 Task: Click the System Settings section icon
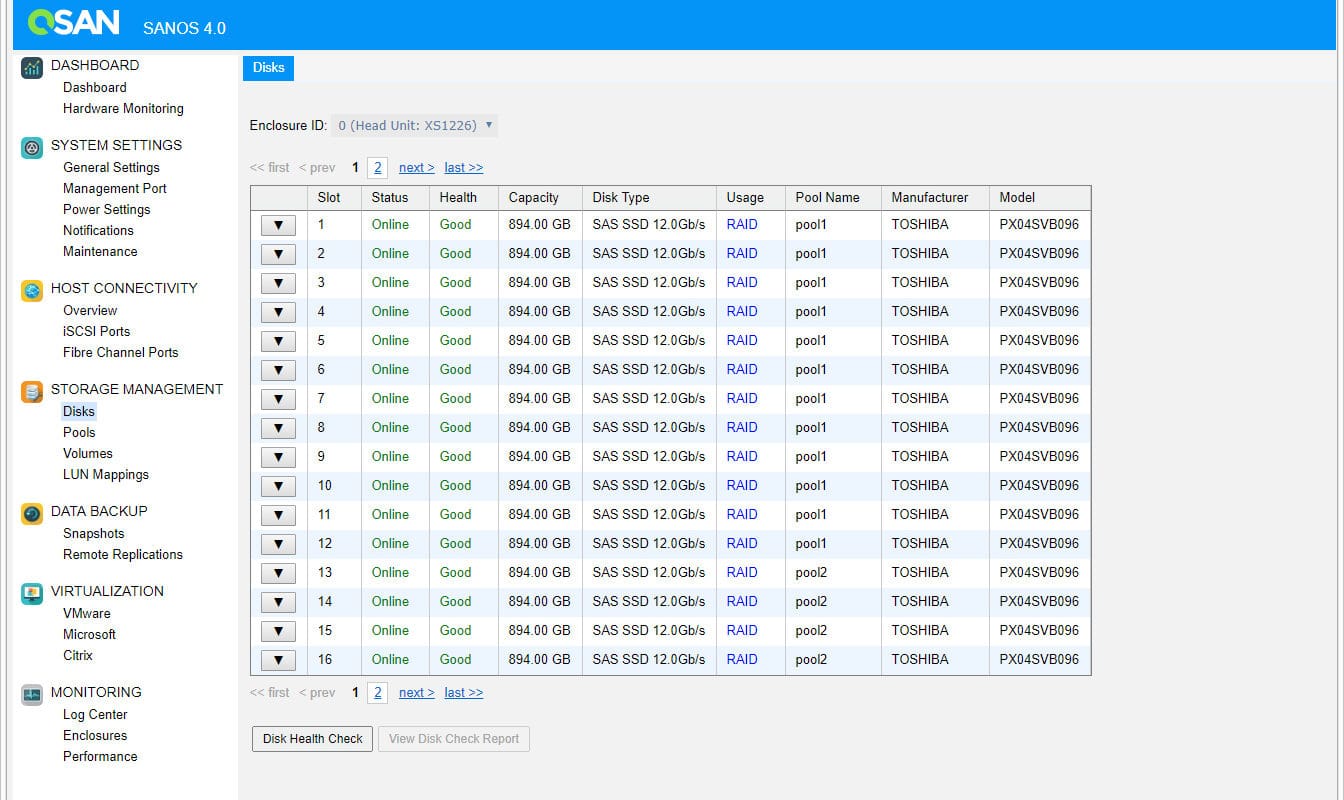click(32, 148)
